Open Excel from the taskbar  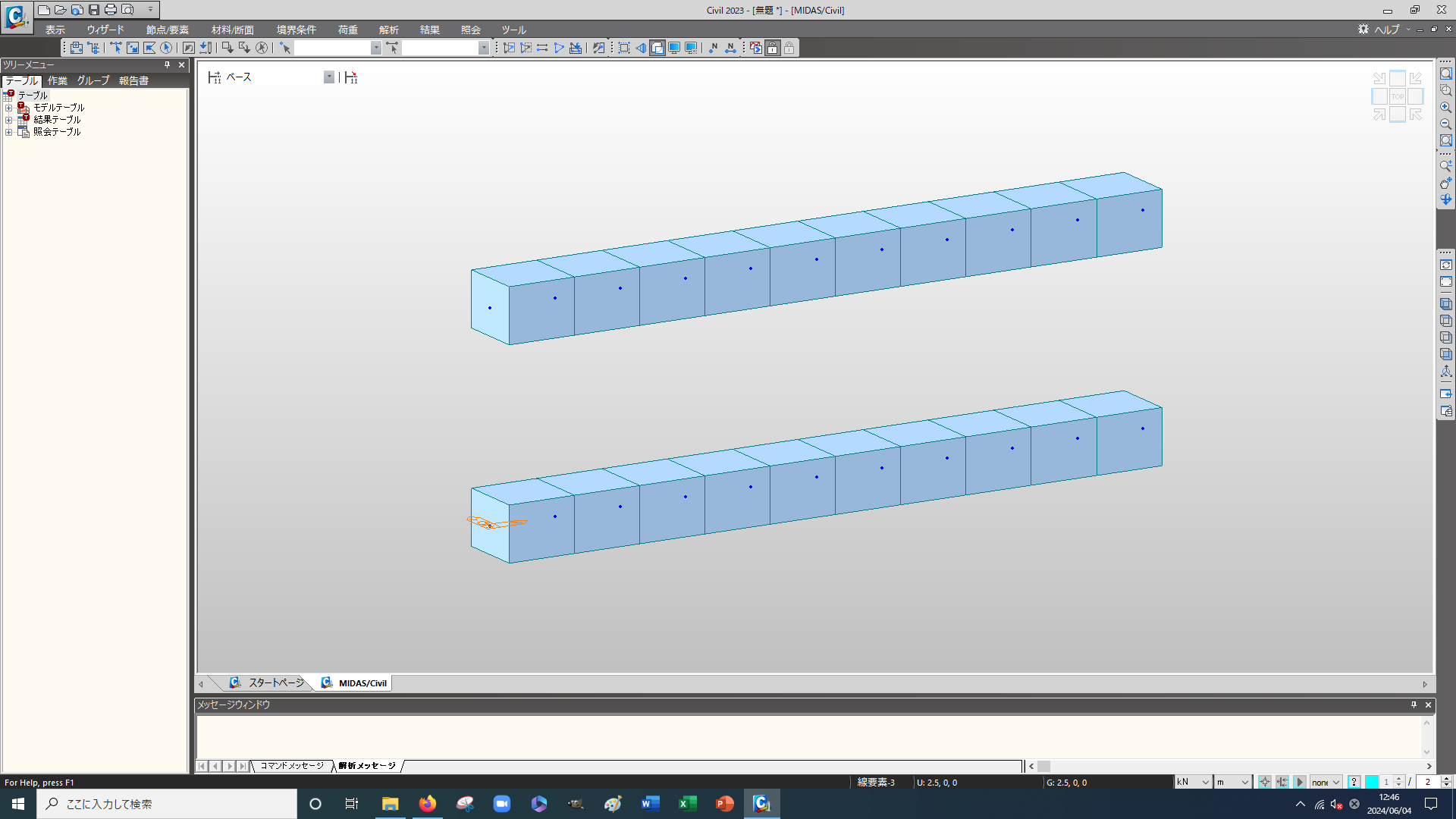click(687, 804)
